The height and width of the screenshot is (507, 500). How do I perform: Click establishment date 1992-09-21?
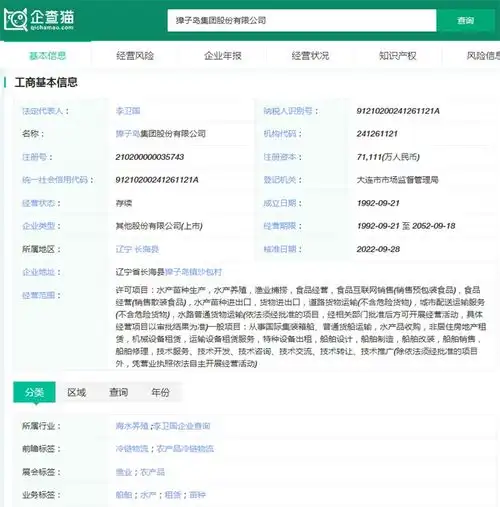(378, 203)
